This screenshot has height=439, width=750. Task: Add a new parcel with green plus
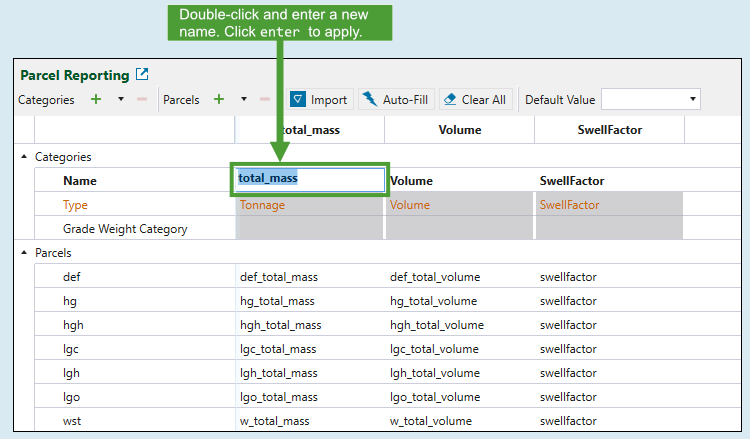(x=219, y=99)
